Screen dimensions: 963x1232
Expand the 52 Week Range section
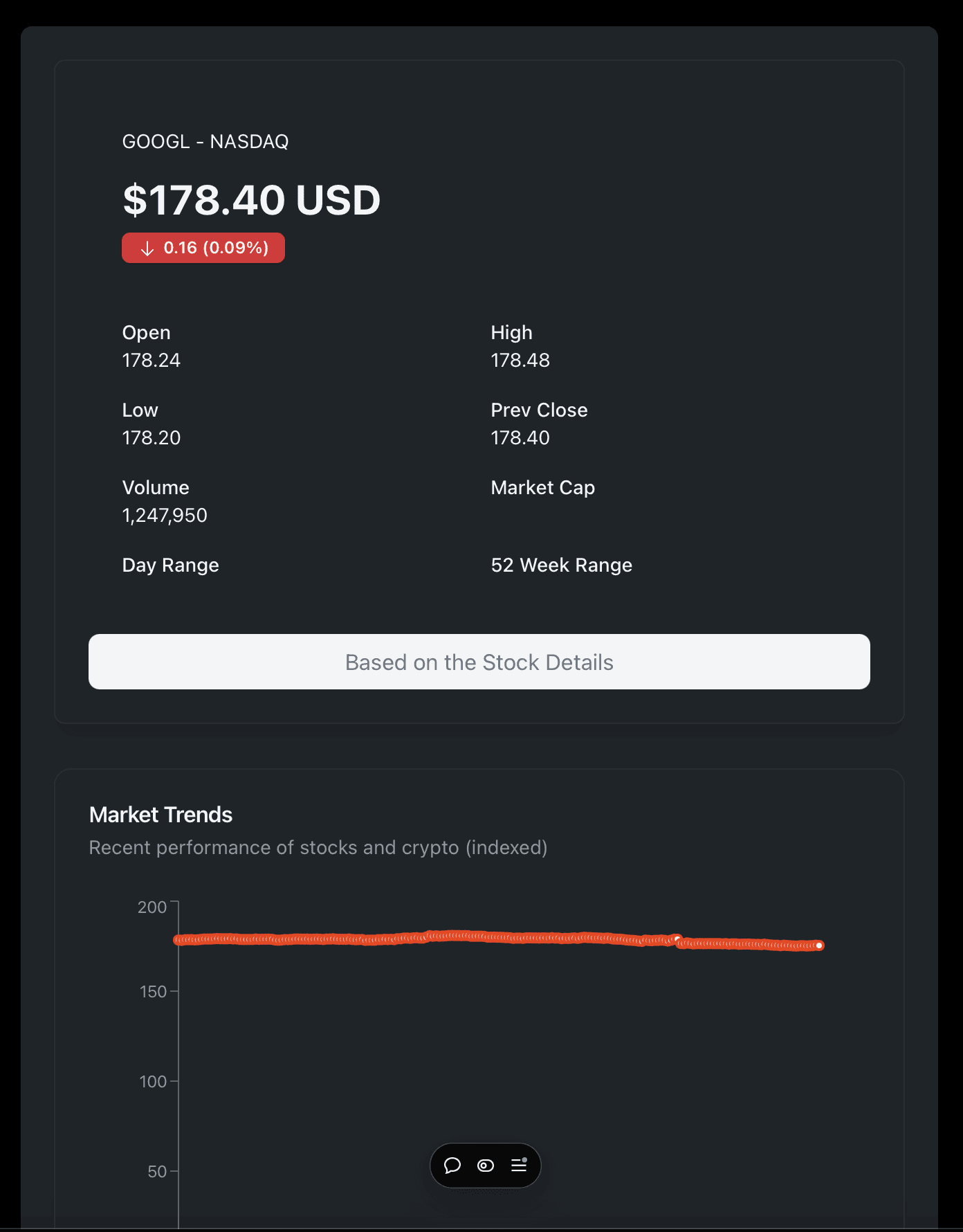tap(561, 565)
